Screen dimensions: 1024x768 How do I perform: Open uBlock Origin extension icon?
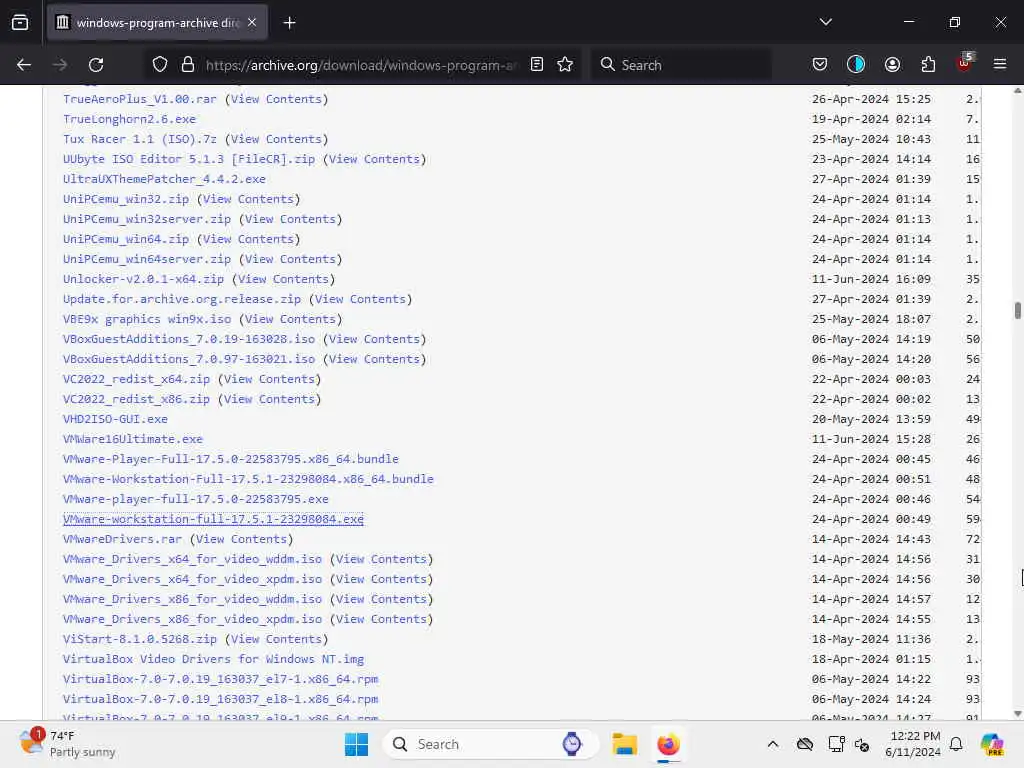[x=965, y=63]
